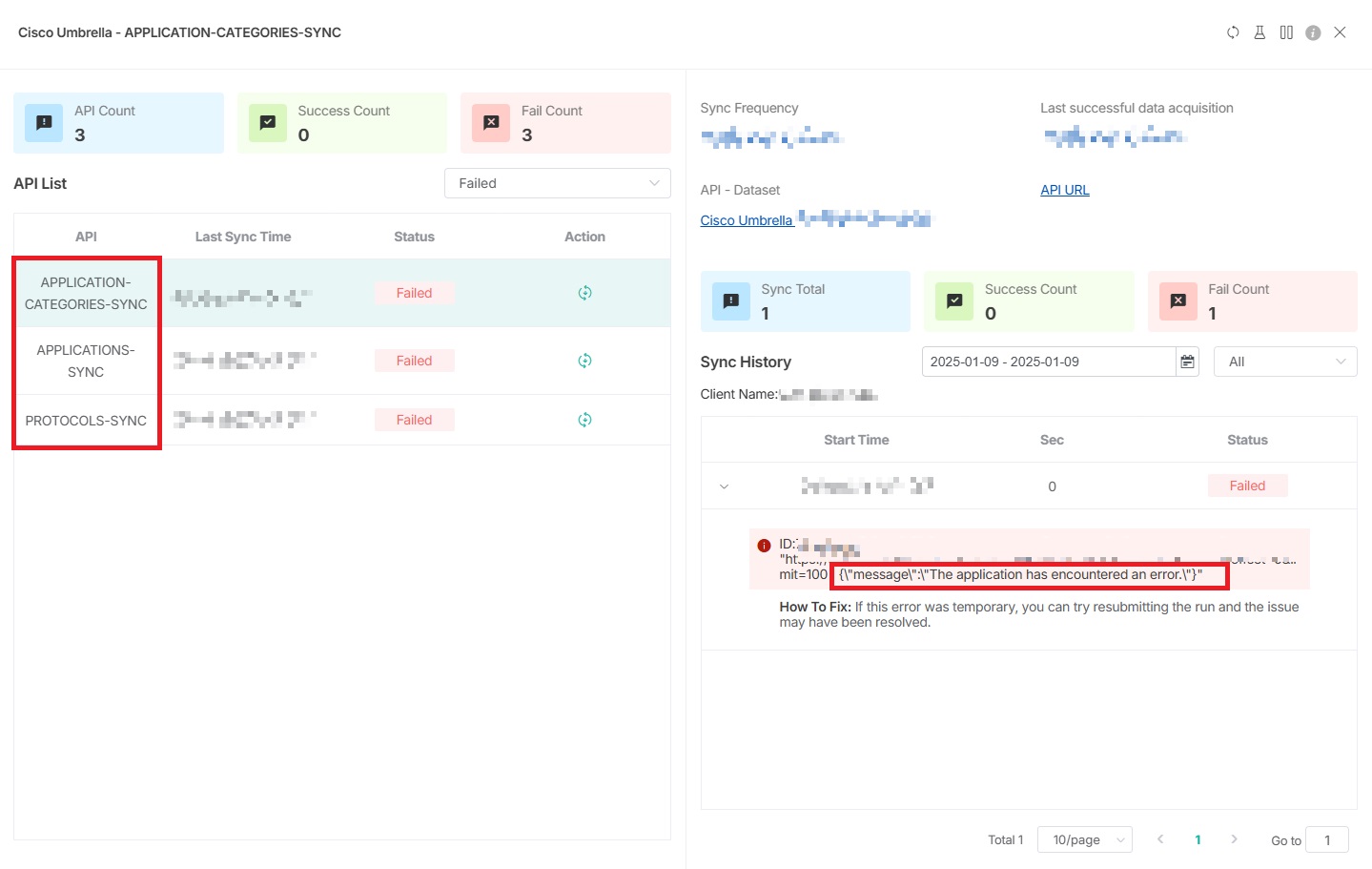The width and height of the screenshot is (1372, 869).
Task: Click Failed status in Sync History row
Action: (1247, 486)
